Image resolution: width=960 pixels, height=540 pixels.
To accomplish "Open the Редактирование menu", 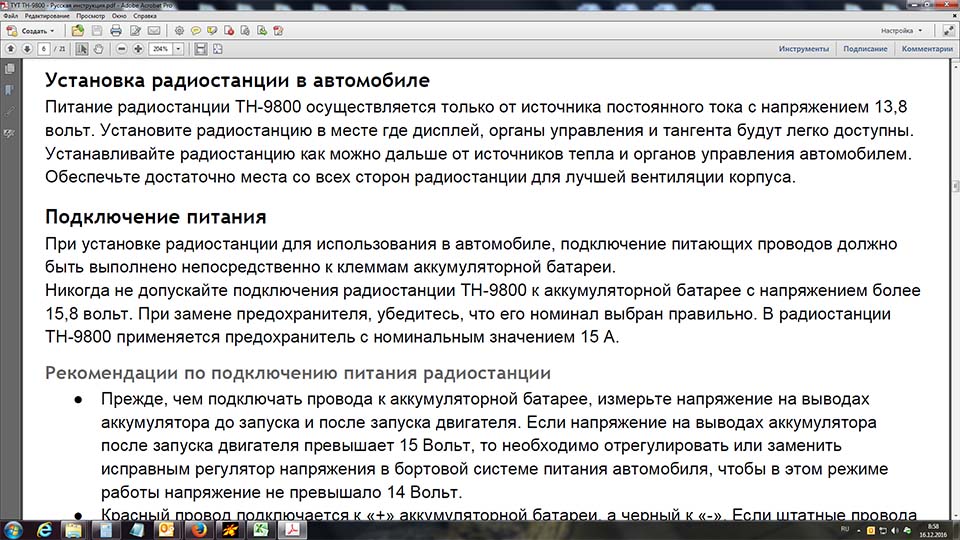I will (x=47, y=16).
